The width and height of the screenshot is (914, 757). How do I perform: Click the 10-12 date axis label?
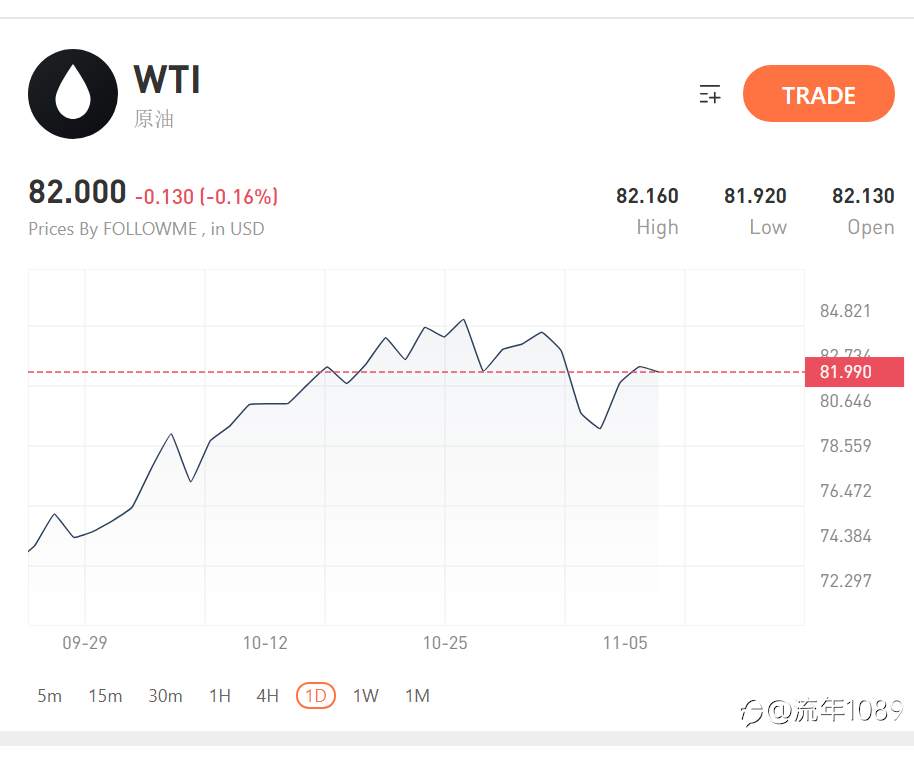pos(265,643)
